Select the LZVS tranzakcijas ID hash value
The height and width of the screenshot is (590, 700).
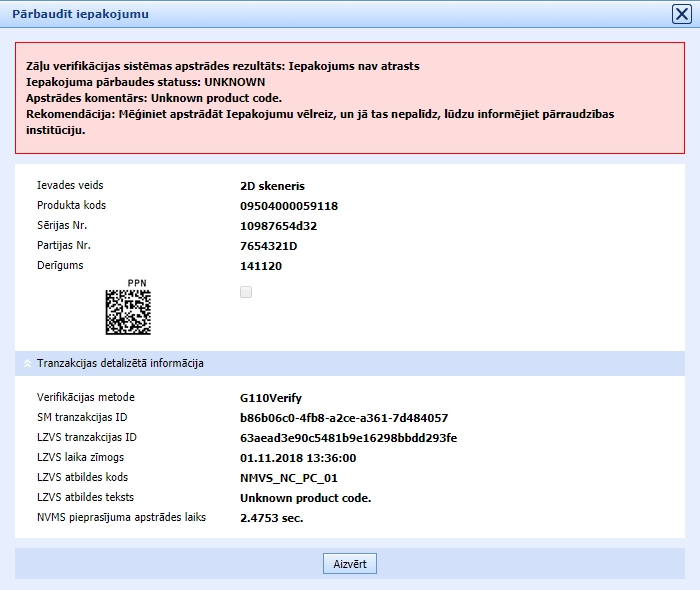(348, 438)
